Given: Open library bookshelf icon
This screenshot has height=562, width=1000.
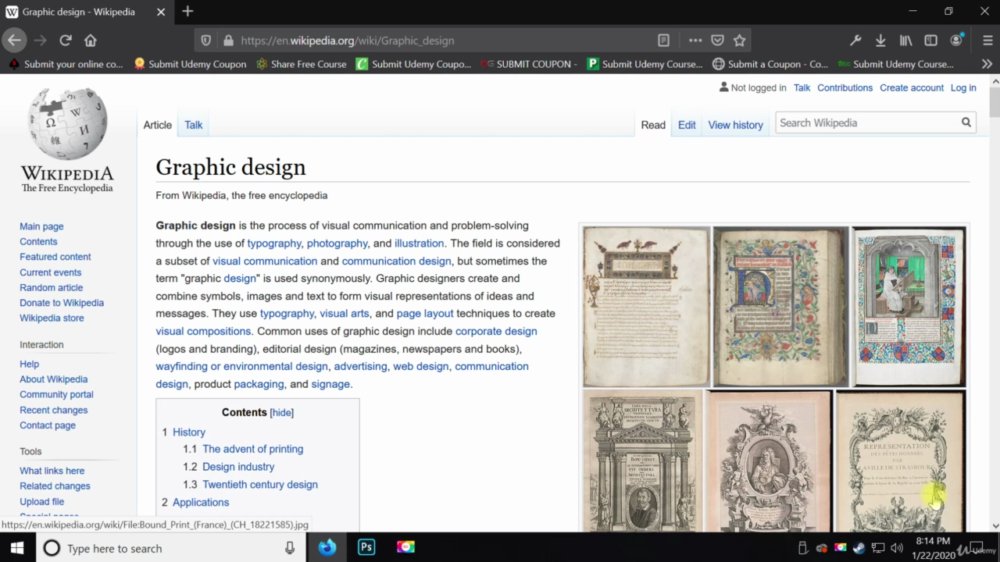Looking at the screenshot, I should pos(906,40).
